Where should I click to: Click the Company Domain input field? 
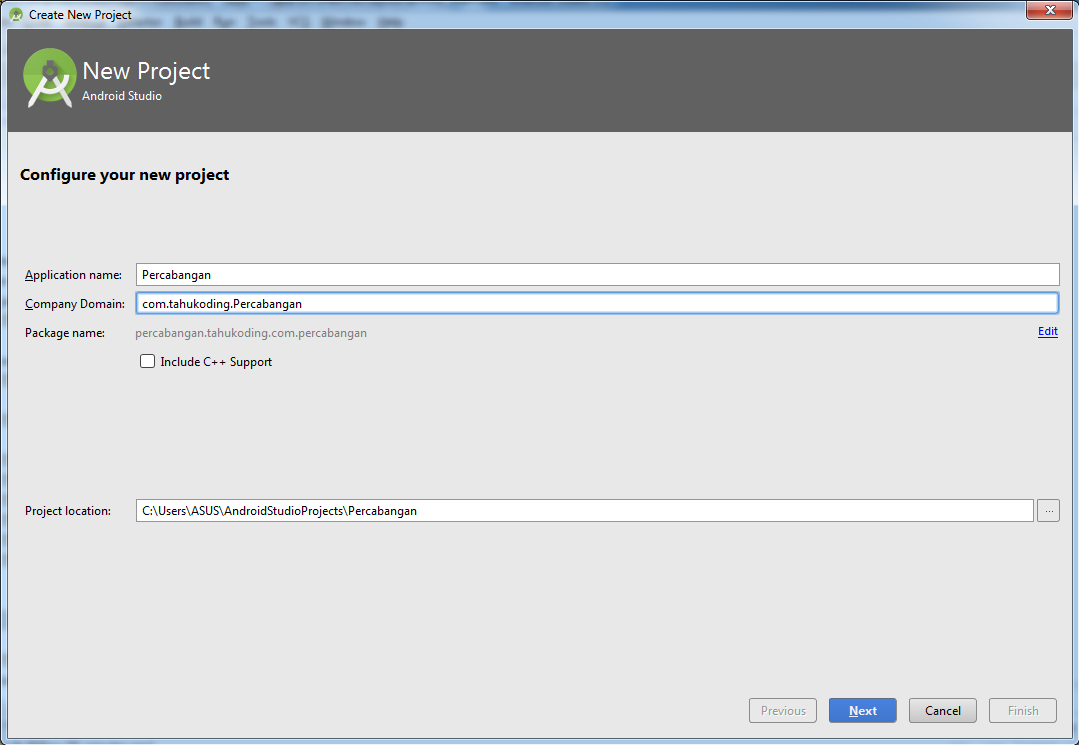[597, 303]
